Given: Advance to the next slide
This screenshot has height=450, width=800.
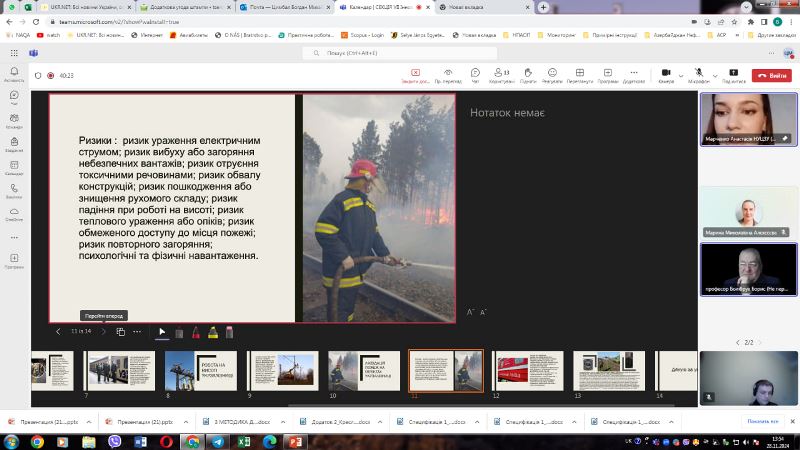Looking at the screenshot, I should (104, 332).
